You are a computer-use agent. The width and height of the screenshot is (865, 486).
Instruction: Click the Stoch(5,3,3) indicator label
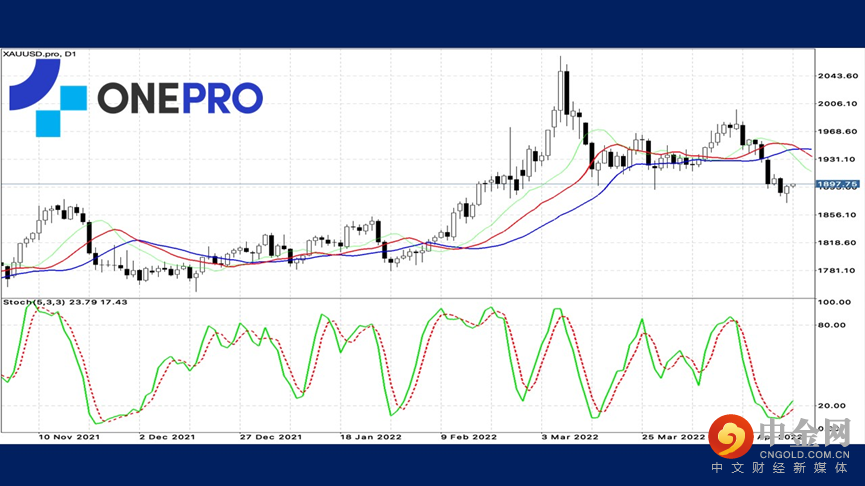[x=34, y=302]
